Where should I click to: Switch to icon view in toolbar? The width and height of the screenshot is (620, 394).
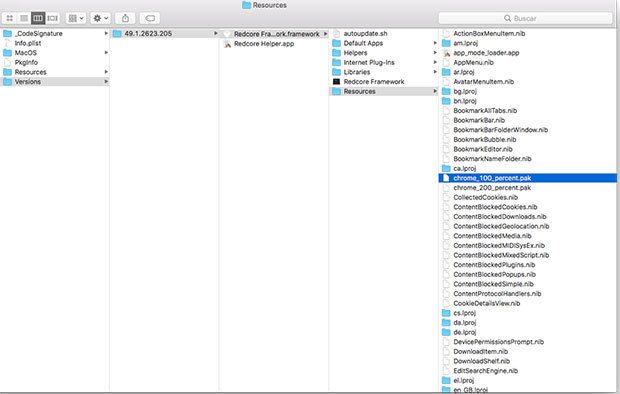point(9,18)
